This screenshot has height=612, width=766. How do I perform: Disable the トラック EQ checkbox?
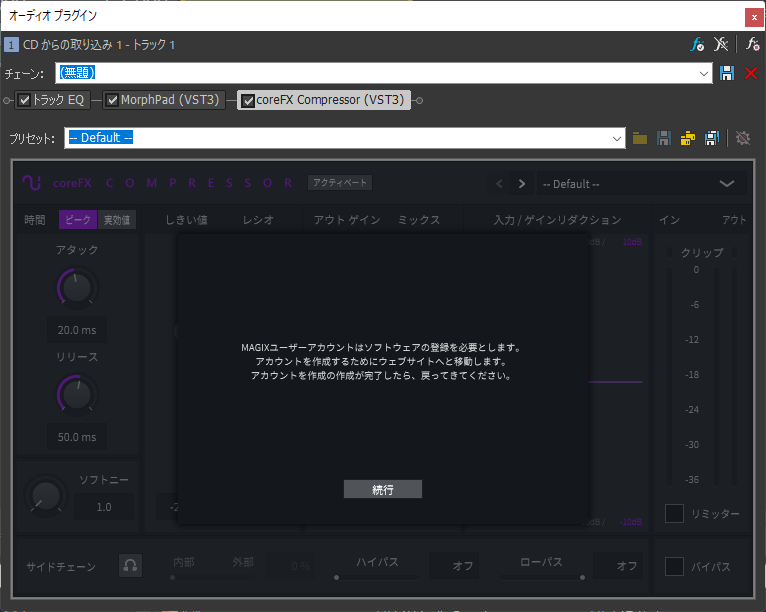25,100
